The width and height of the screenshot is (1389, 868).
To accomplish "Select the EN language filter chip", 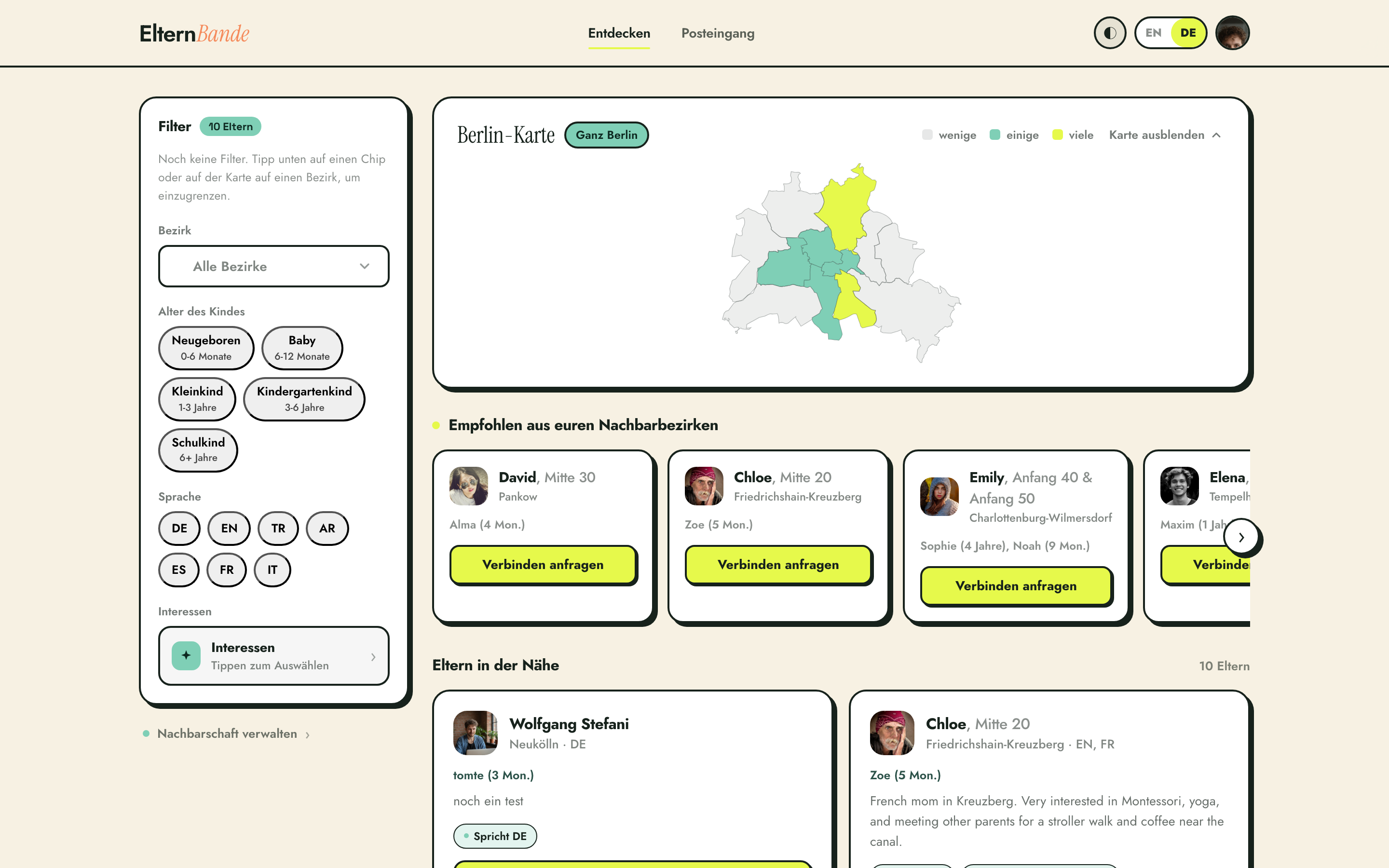I will tap(229, 528).
